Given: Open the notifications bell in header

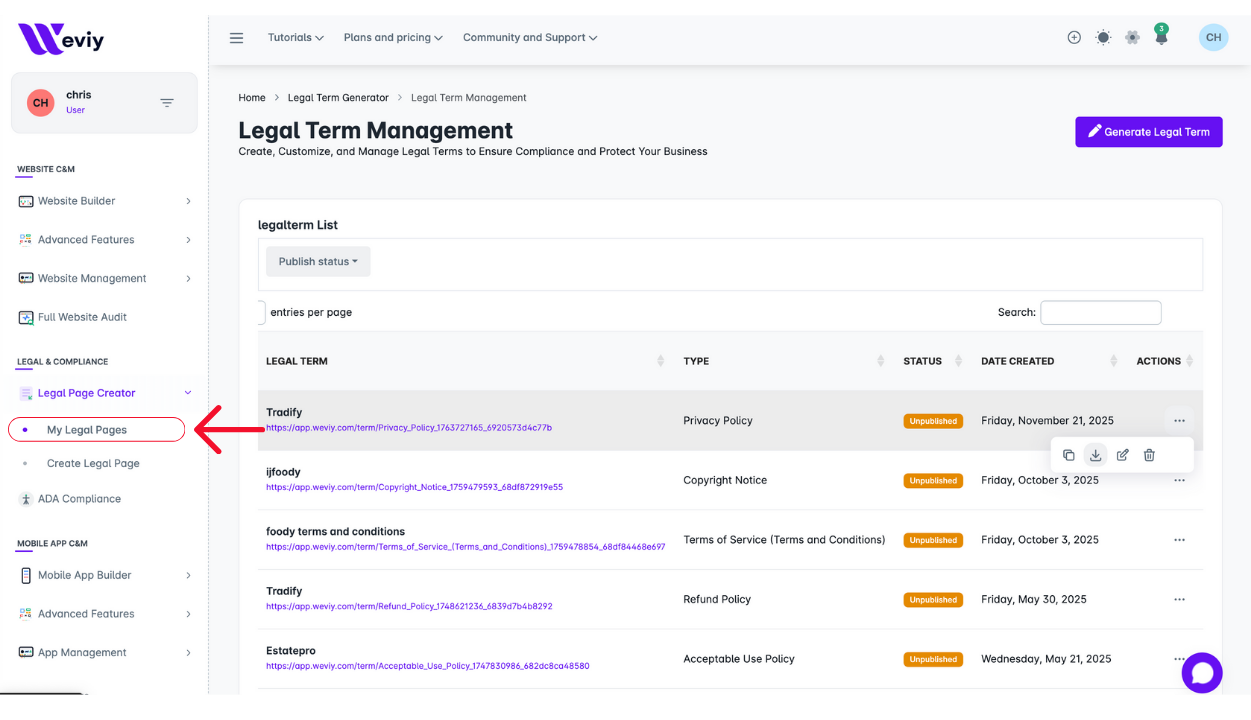Looking at the screenshot, I should (x=1161, y=38).
